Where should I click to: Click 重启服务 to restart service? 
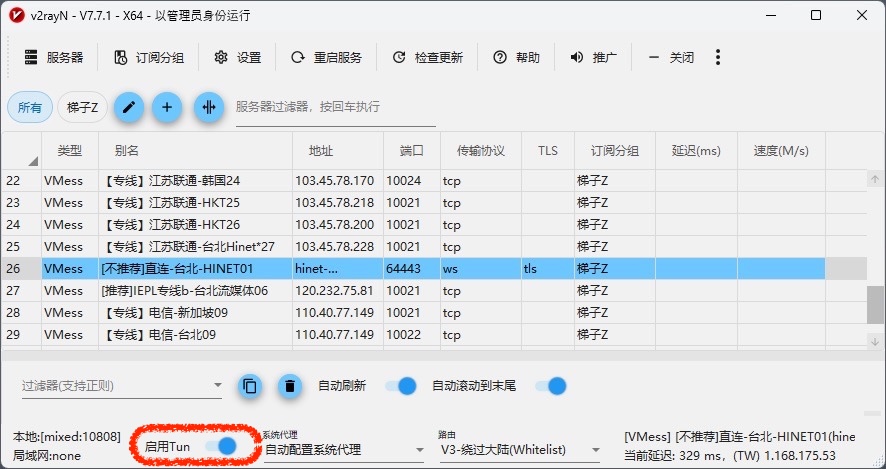point(326,58)
